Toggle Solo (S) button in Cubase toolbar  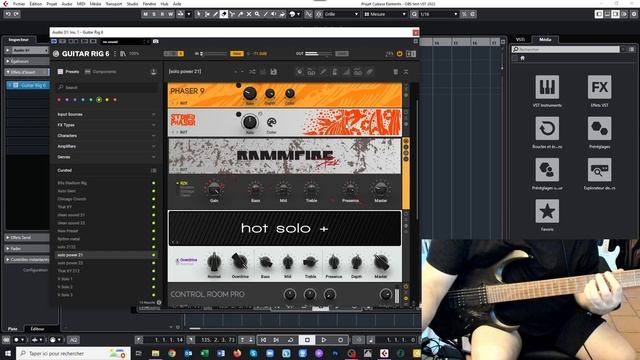(x=154, y=14)
